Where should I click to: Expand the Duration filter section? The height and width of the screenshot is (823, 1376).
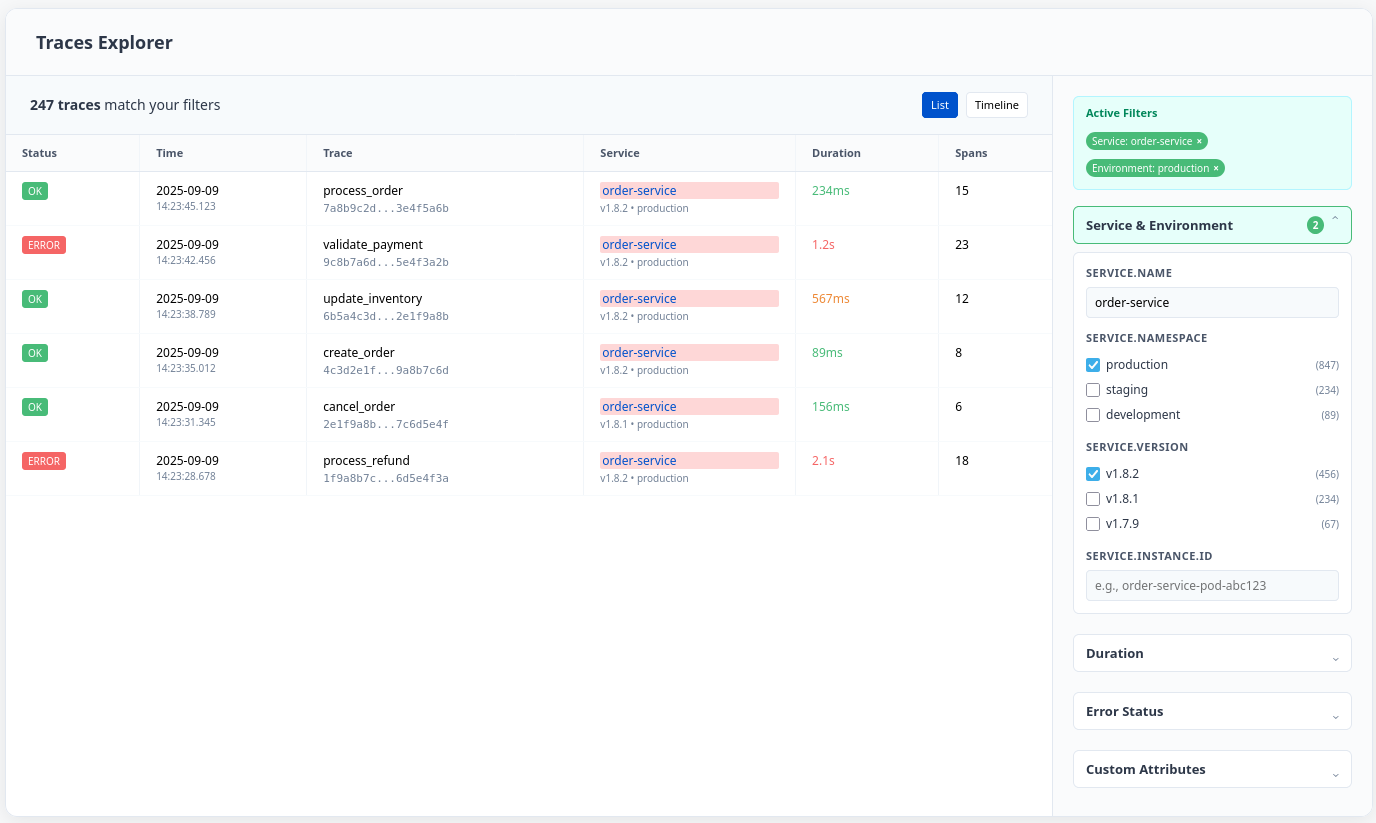click(x=1211, y=653)
